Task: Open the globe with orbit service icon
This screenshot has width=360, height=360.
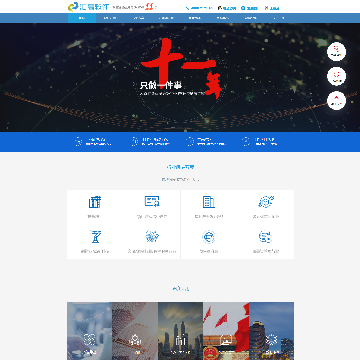Action: click(266, 202)
